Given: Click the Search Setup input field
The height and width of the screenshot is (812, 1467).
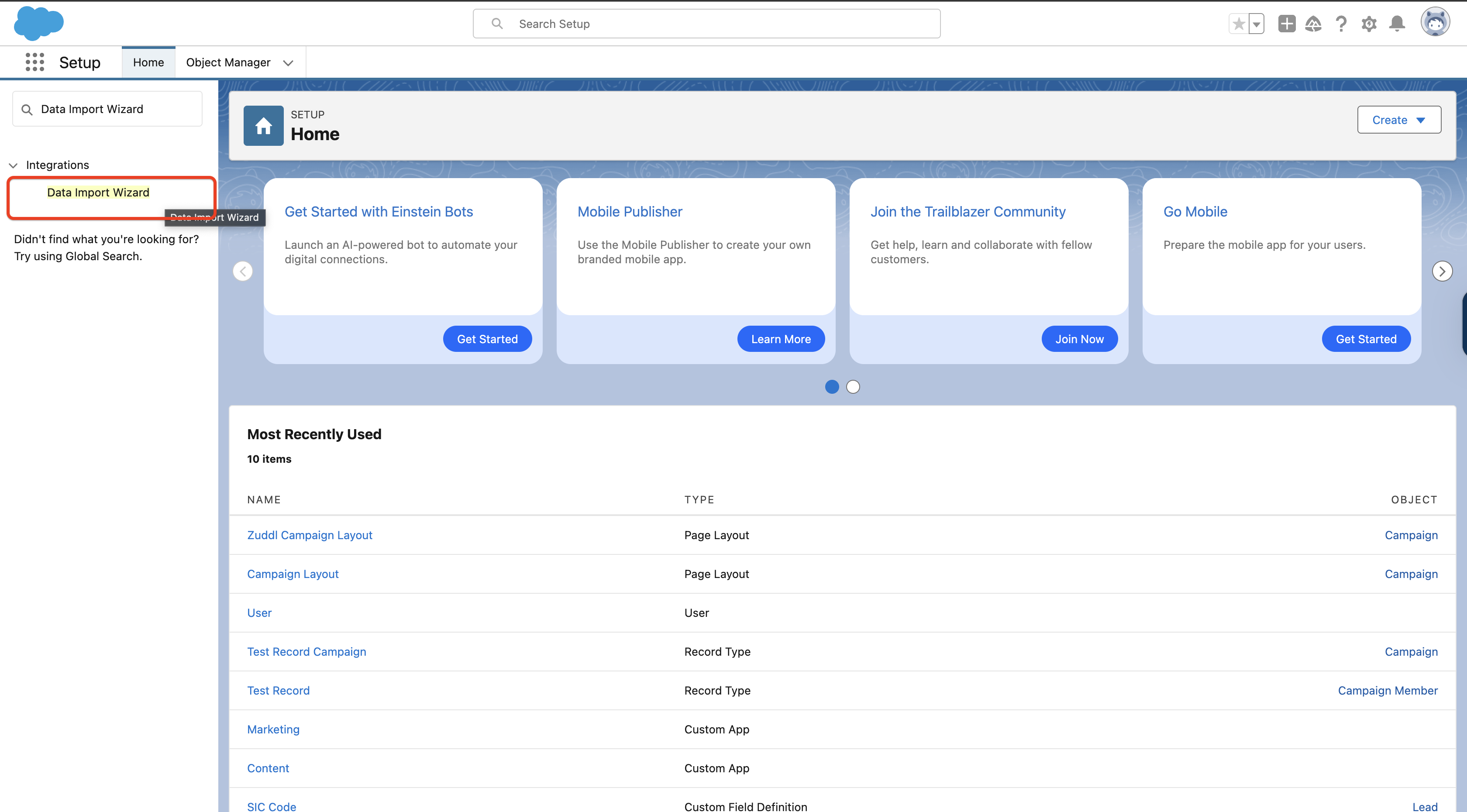Looking at the screenshot, I should pyautogui.click(x=706, y=24).
